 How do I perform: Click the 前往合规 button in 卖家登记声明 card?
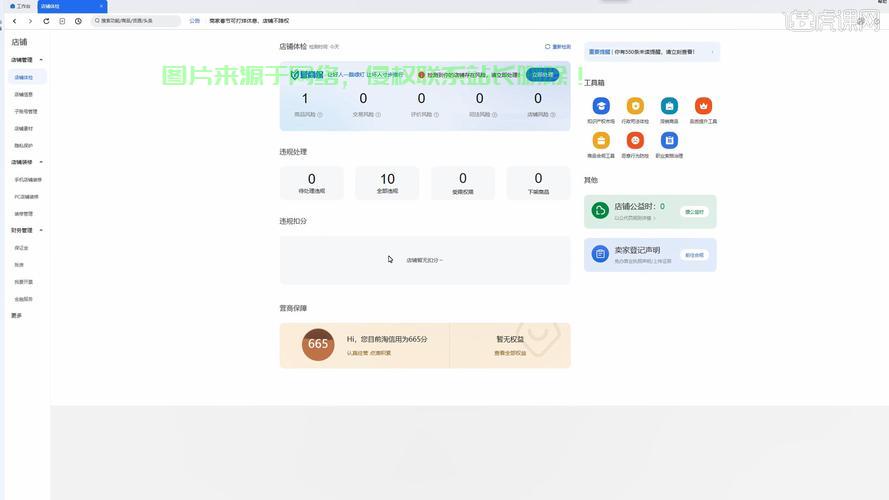coord(694,255)
